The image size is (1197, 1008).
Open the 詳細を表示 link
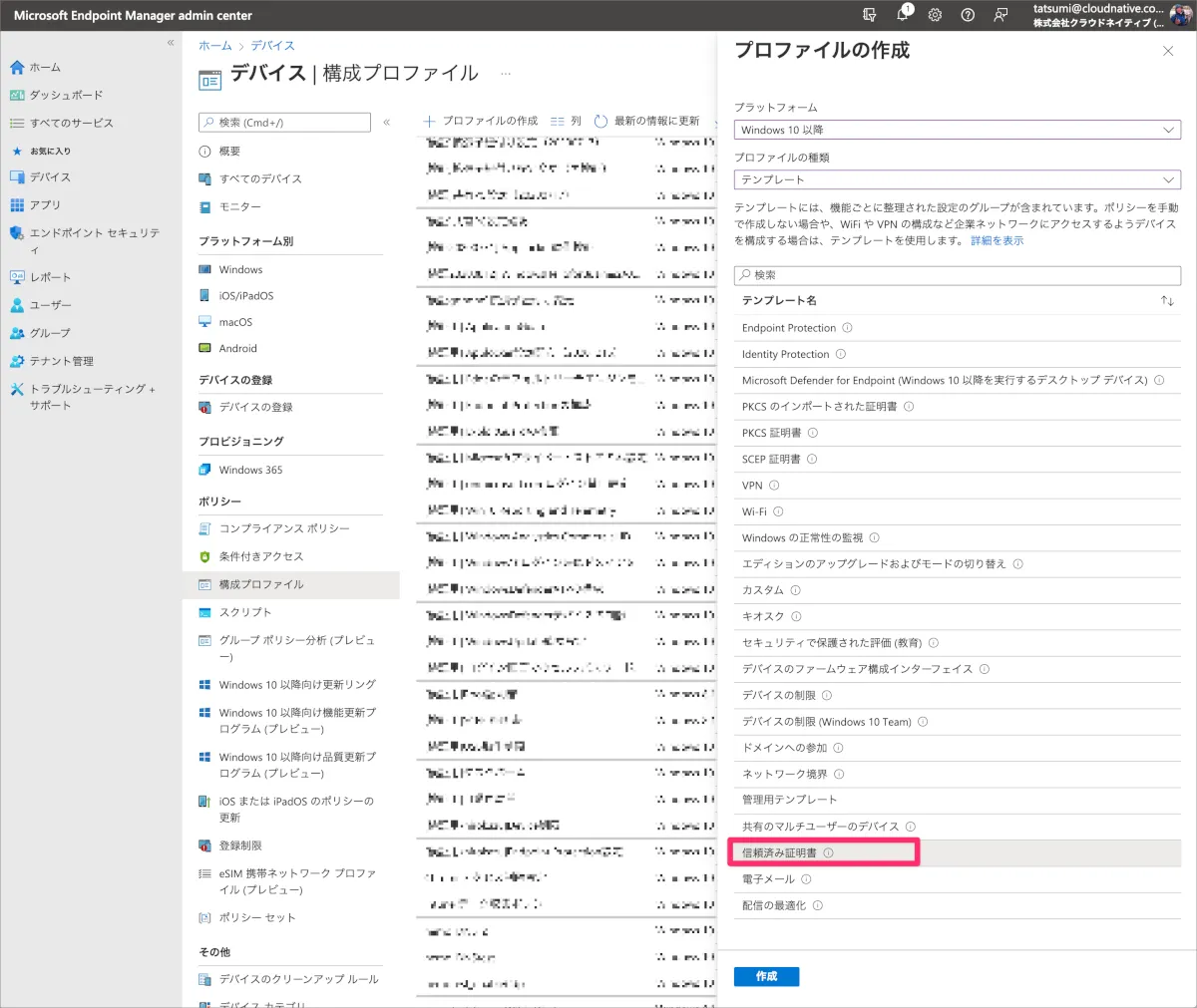(997, 240)
